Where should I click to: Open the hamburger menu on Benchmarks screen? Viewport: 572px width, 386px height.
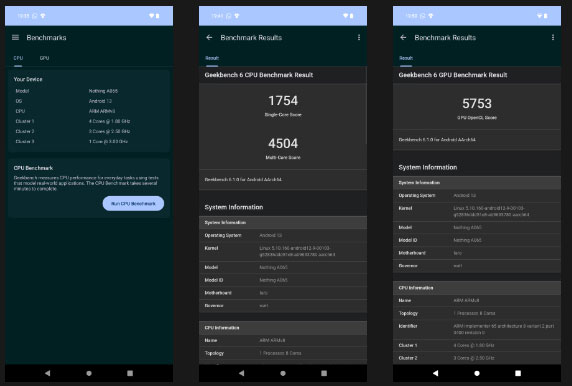[x=15, y=38]
